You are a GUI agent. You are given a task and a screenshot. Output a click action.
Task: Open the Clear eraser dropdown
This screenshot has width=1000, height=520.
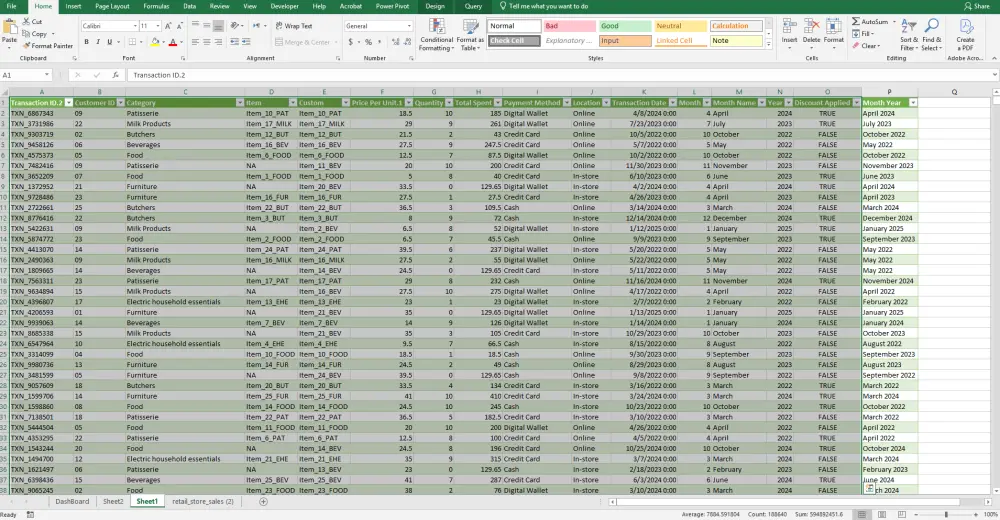point(865,46)
